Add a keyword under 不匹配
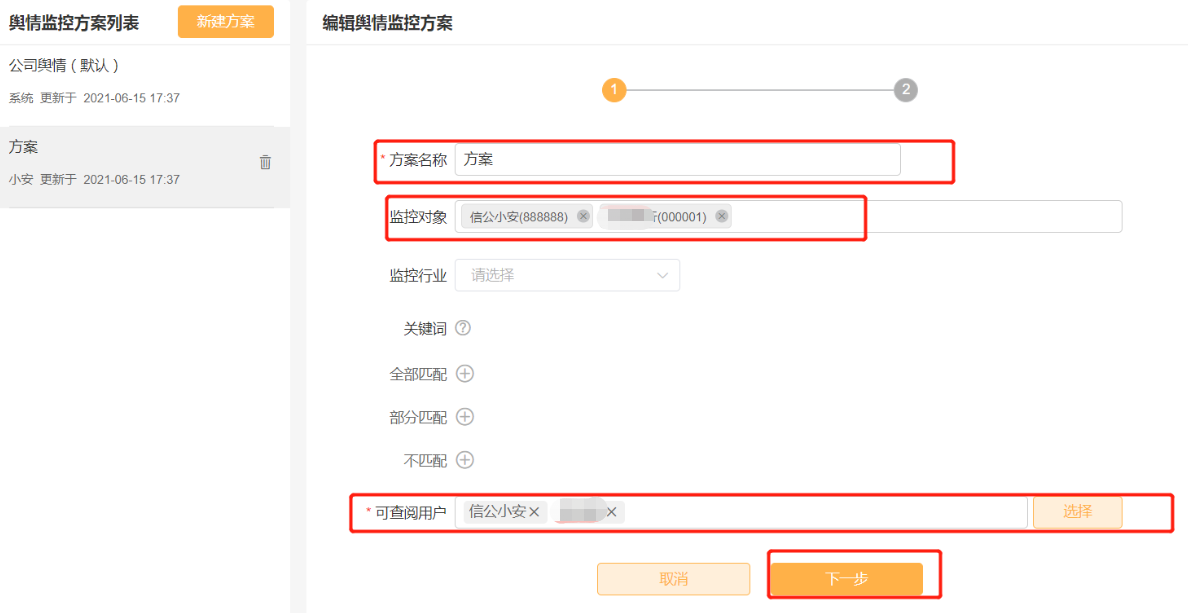The width and height of the screenshot is (1188, 613). (465, 460)
